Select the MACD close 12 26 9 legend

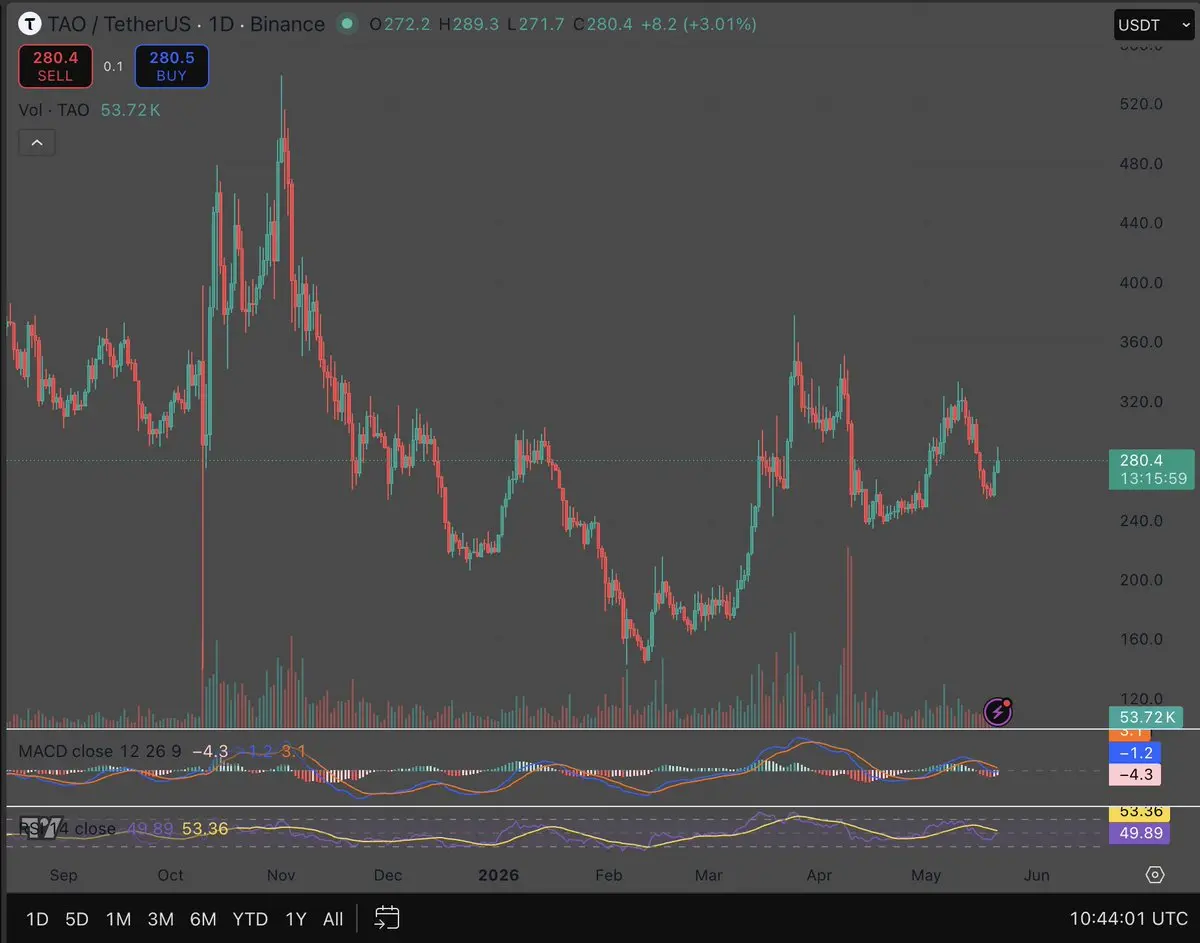[99, 751]
